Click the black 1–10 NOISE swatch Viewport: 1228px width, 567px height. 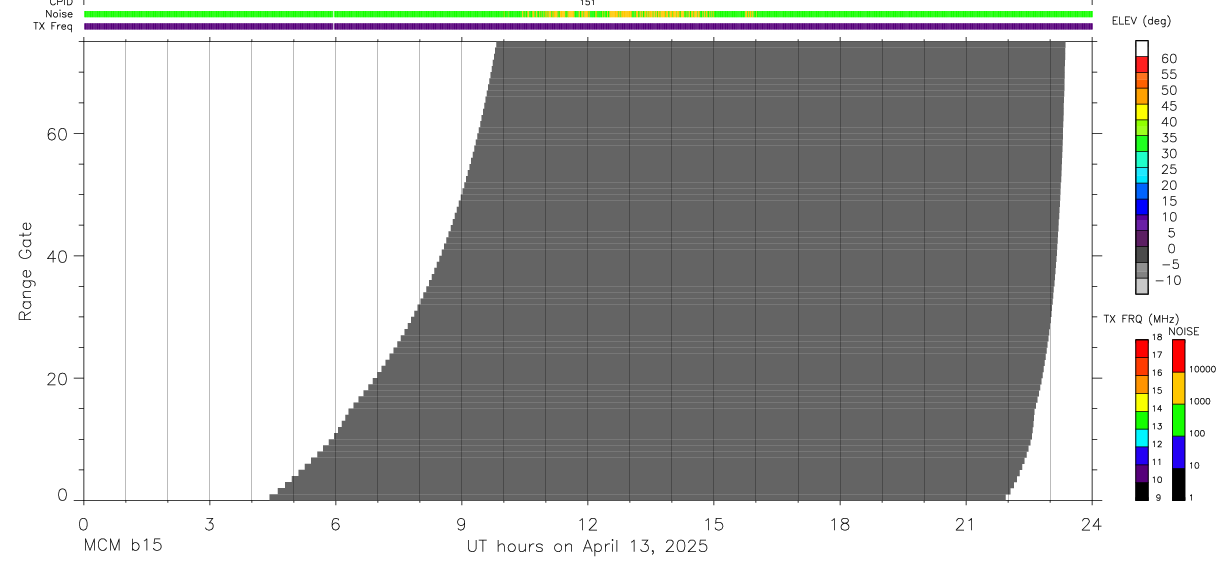pos(1178,484)
